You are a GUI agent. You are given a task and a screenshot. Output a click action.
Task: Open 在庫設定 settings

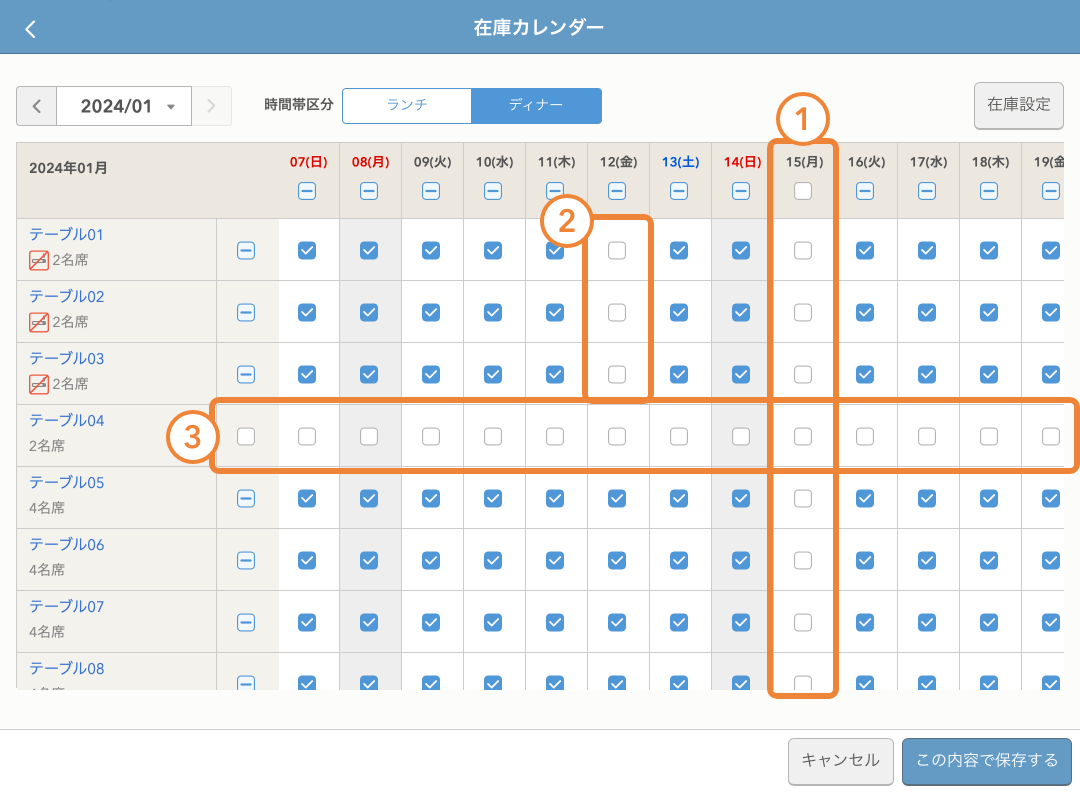pos(1019,105)
